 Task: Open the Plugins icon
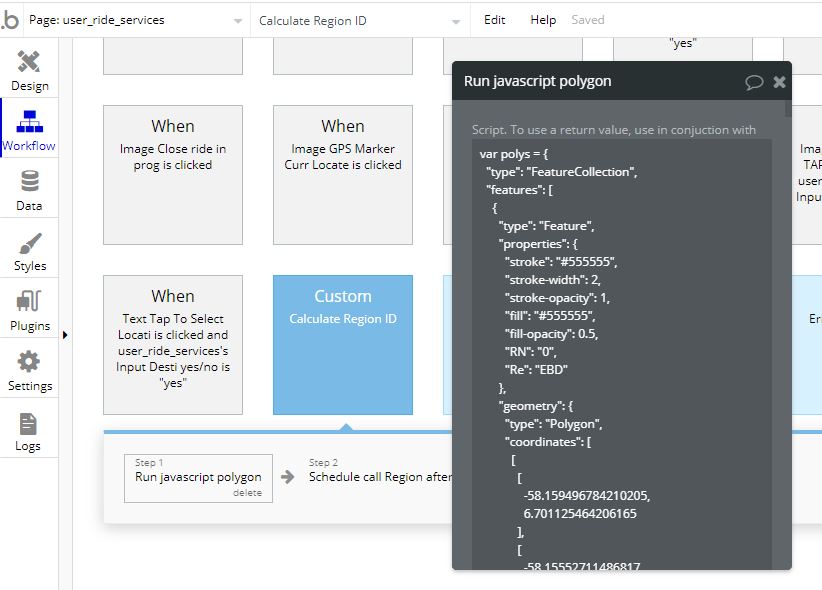click(x=29, y=309)
